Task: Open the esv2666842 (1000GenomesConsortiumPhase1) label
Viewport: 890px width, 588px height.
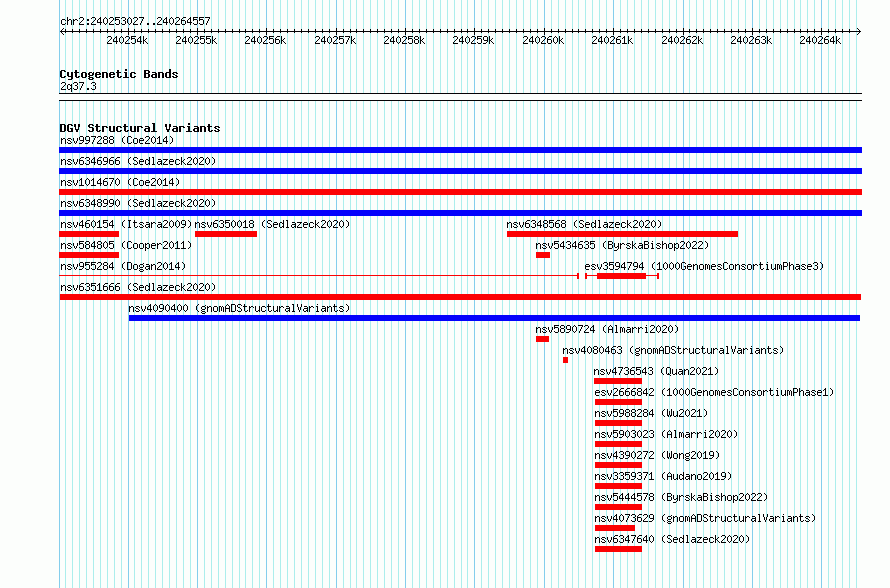Action: click(714, 392)
